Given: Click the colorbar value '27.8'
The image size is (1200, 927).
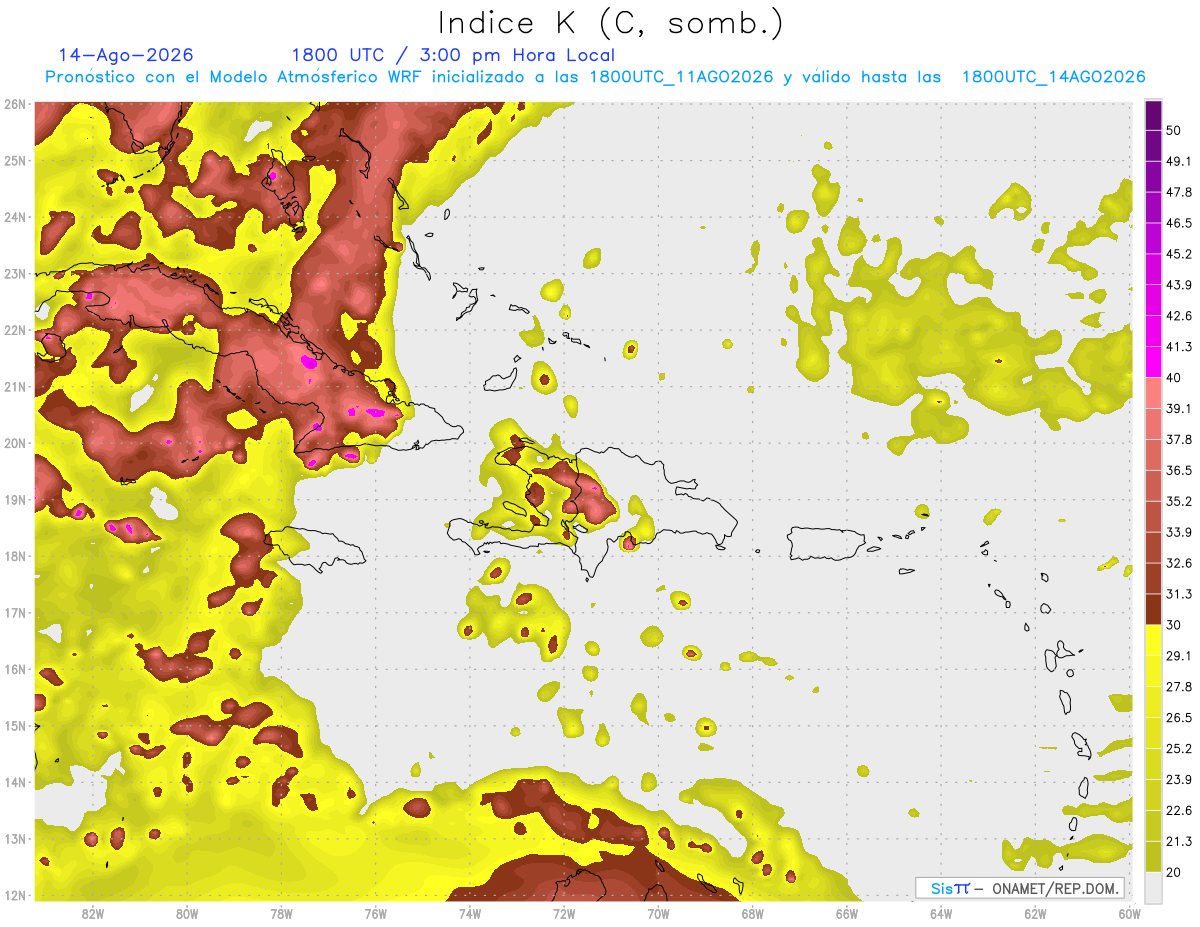Looking at the screenshot, I should pyautogui.click(x=1178, y=687).
